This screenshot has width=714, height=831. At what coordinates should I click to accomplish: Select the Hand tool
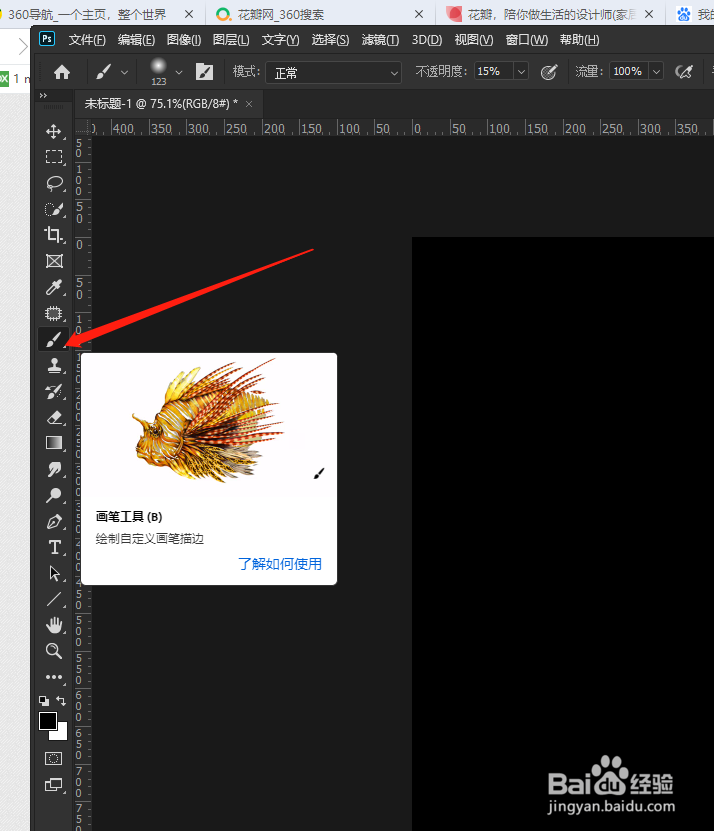[54, 625]
